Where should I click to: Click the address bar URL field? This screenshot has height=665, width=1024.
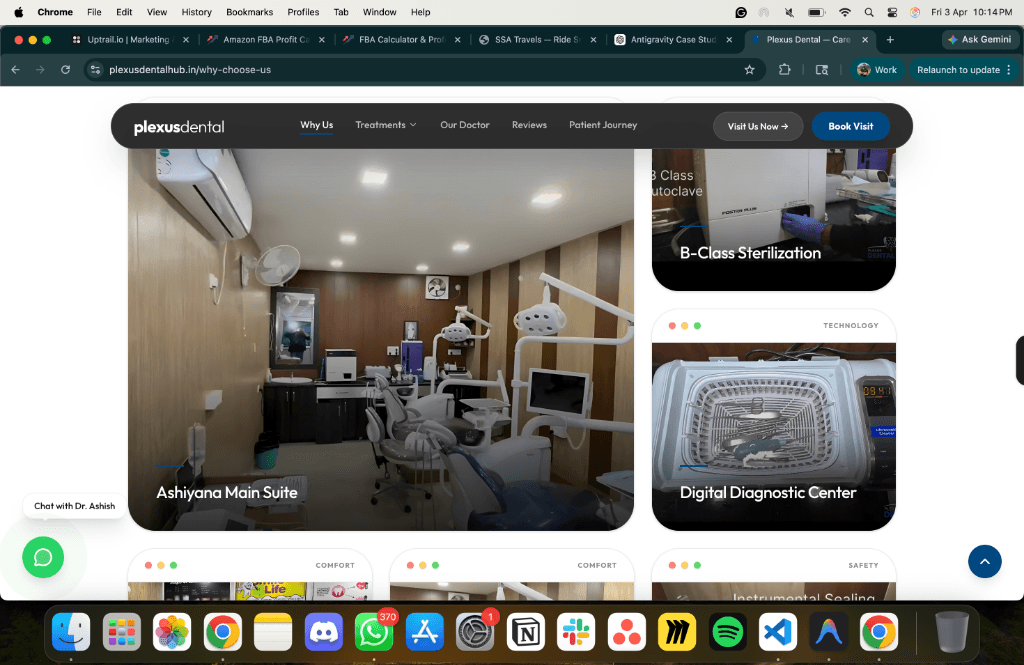pyautogui.click(x=400, y=70)
